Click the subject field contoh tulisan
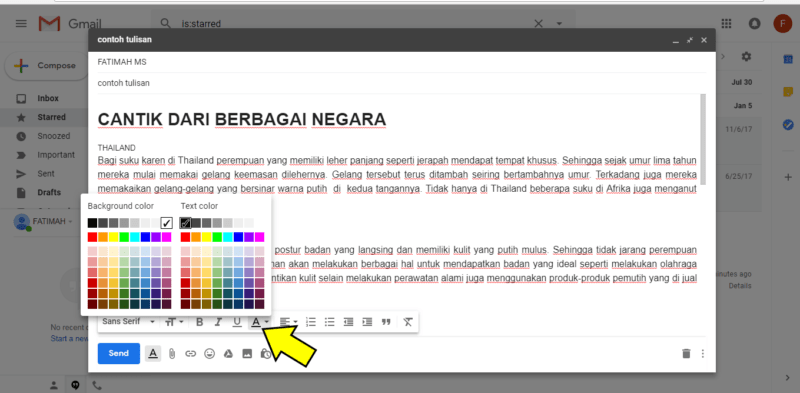 pos(402,83)
